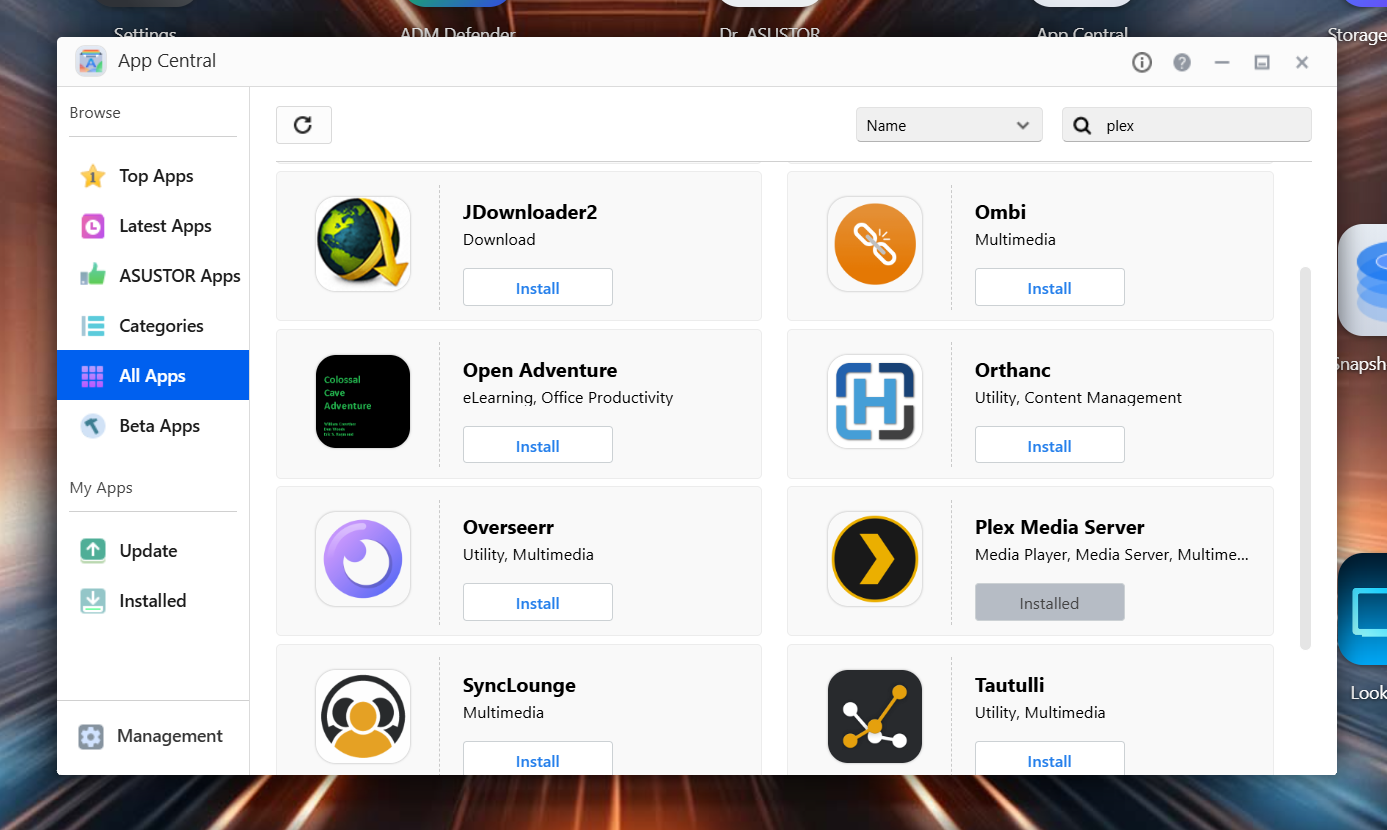Click the Installed button for Plex Media Server

point(1050,603)
